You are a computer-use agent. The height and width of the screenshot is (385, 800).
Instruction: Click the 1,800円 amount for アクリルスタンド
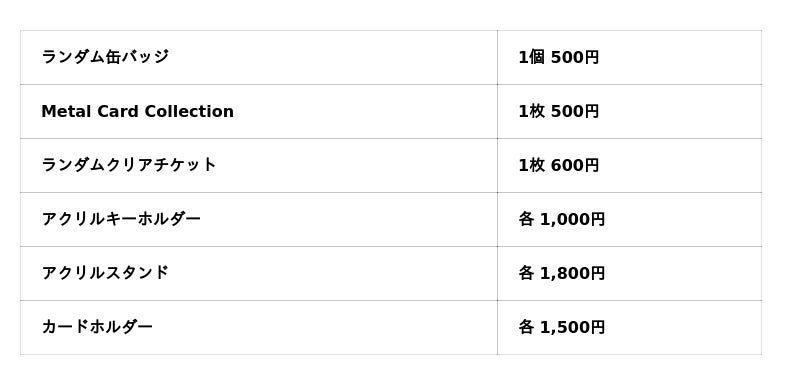click(x=572, y=274)
